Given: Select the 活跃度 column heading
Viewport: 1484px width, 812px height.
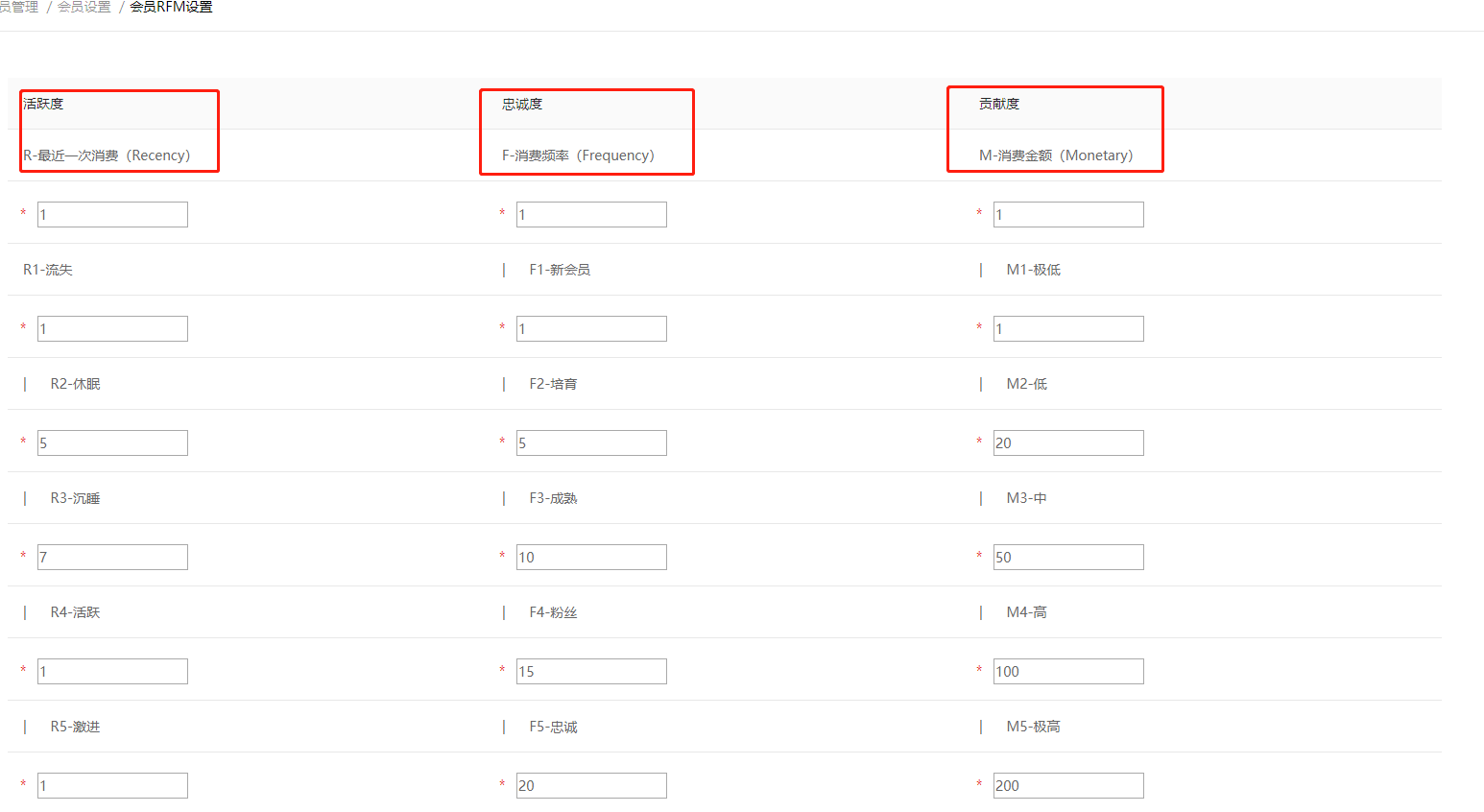Looking at the screenshot, I should coord(43,104).
